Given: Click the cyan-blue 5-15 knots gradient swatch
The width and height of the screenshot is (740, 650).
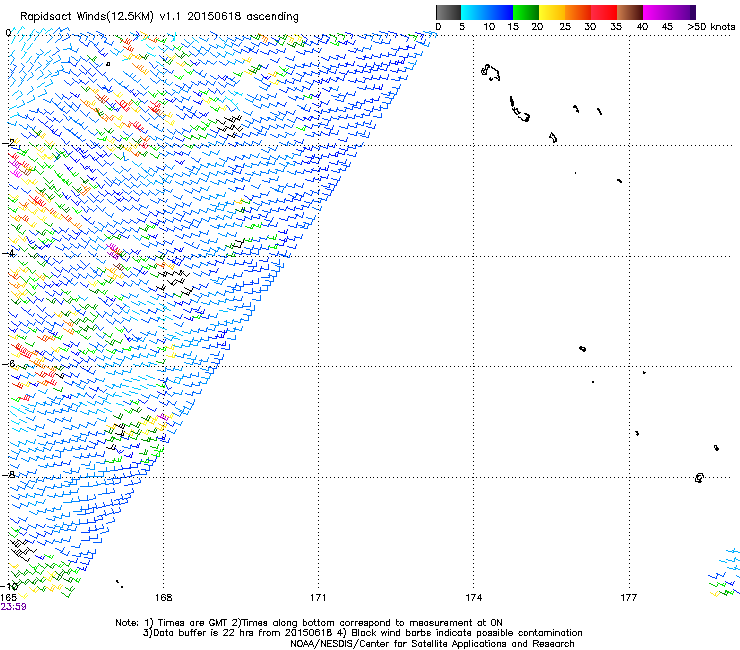Looking at the screenshot, I should pyautogui.click(x=487, y=12).
